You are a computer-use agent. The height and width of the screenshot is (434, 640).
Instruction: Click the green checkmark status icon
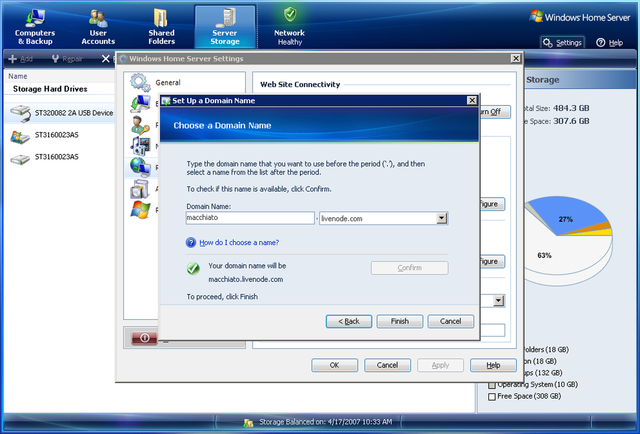click(x=193, y=268)
